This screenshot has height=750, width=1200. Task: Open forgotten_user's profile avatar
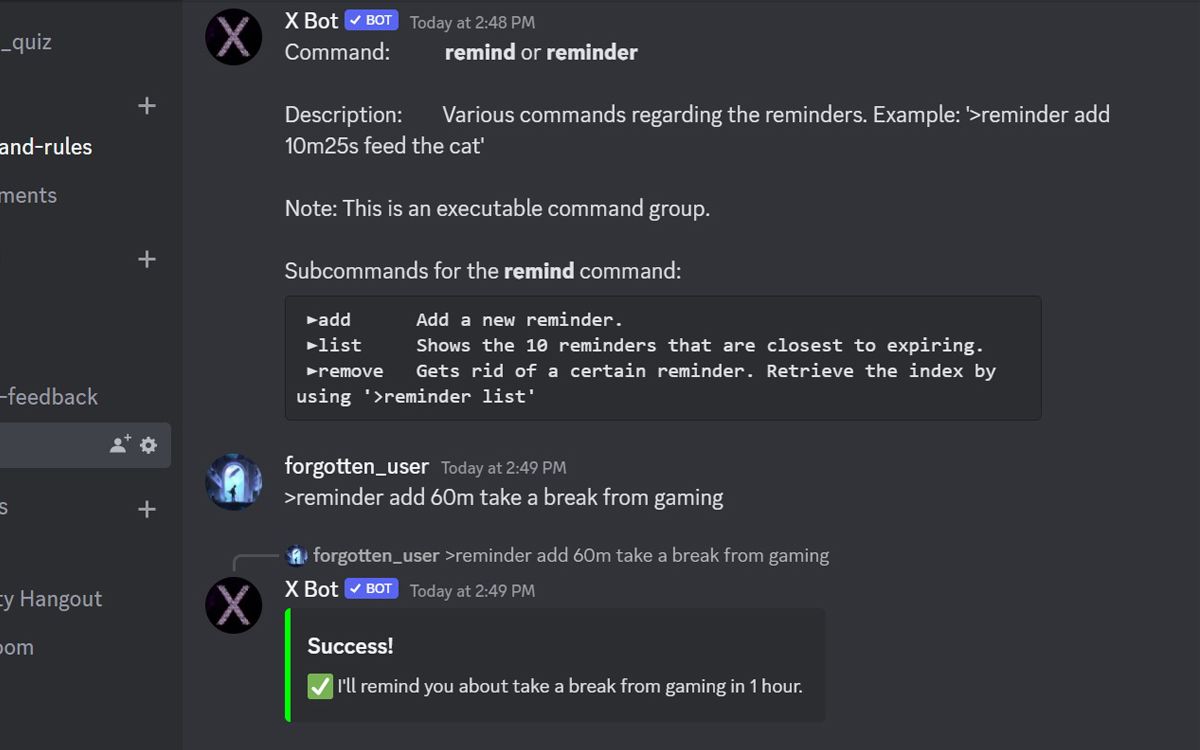point(234,481)
